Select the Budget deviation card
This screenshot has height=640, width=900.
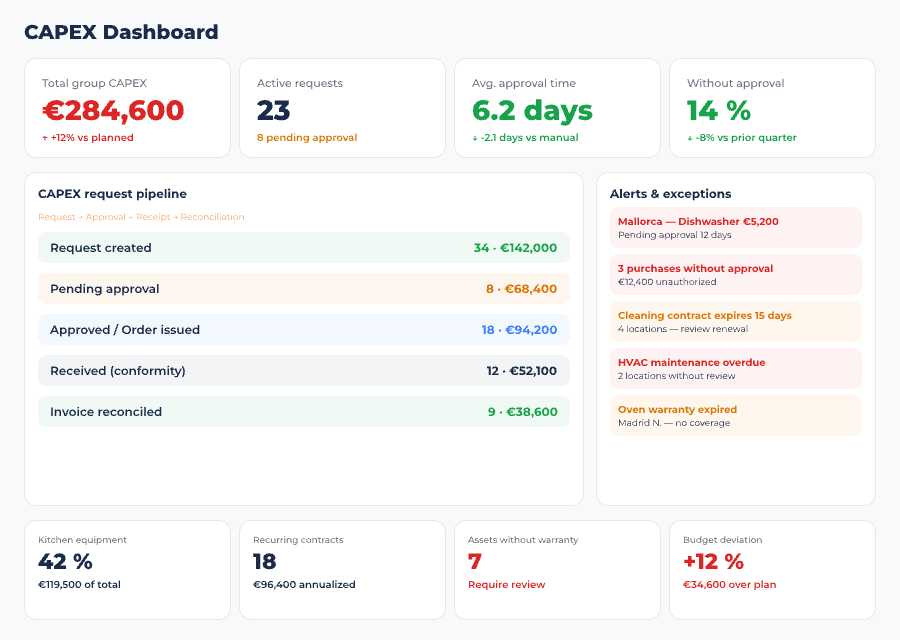click(x=772, y=561)
